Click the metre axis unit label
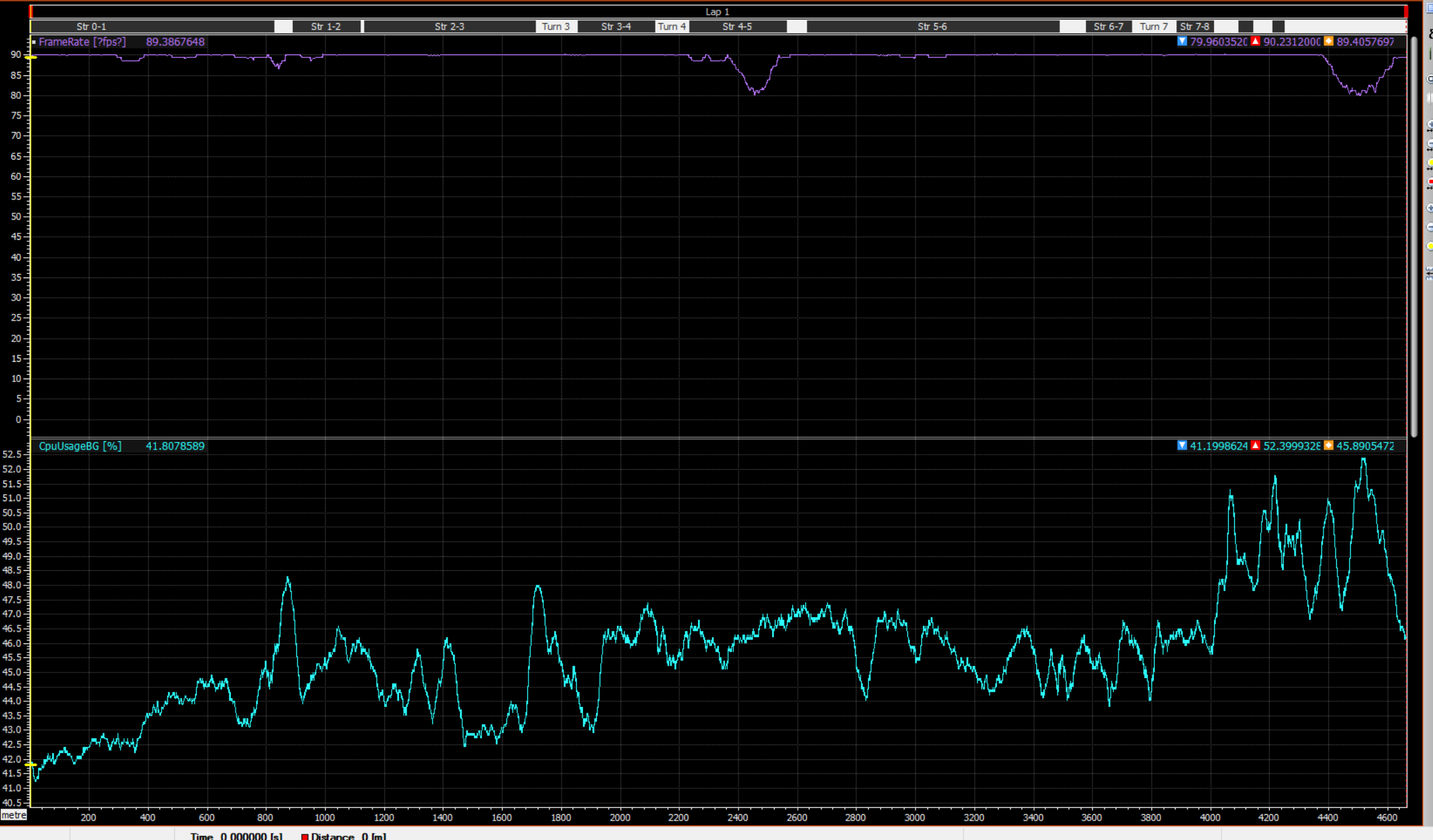Viewport: 1433px width, 840px height. [14, 815]
